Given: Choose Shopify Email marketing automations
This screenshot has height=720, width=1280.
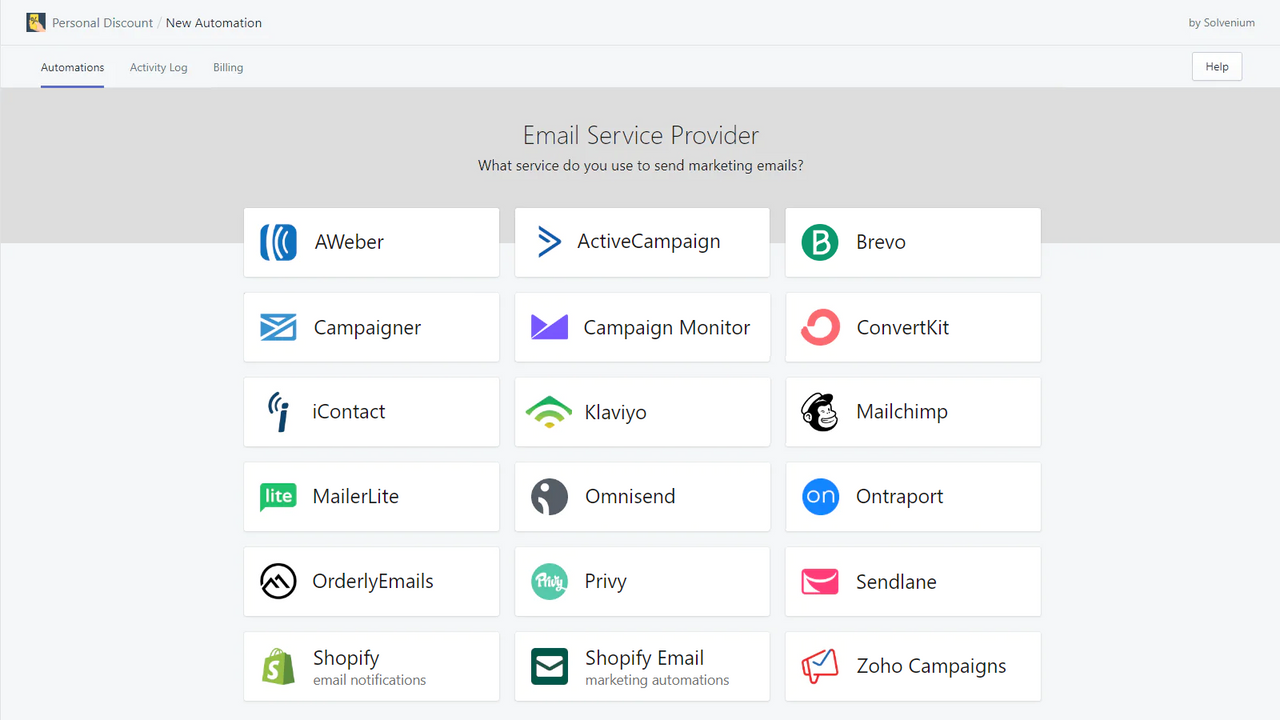Looking at the screenshot, I should (641, 666).
